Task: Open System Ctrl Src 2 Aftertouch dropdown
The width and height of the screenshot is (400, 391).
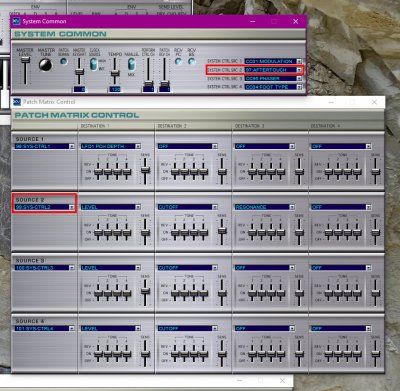Action: coord(273,70)
